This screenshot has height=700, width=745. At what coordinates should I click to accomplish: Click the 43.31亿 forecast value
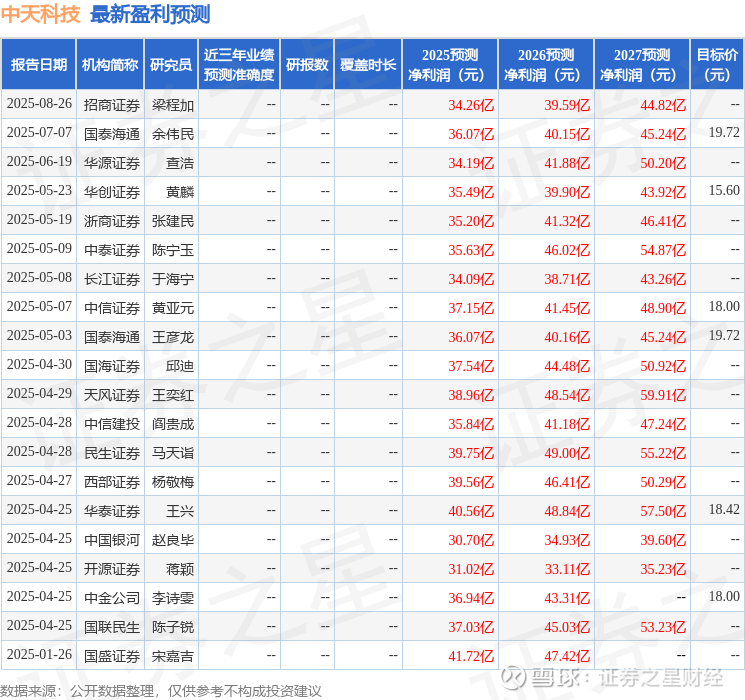pos(567,598)
